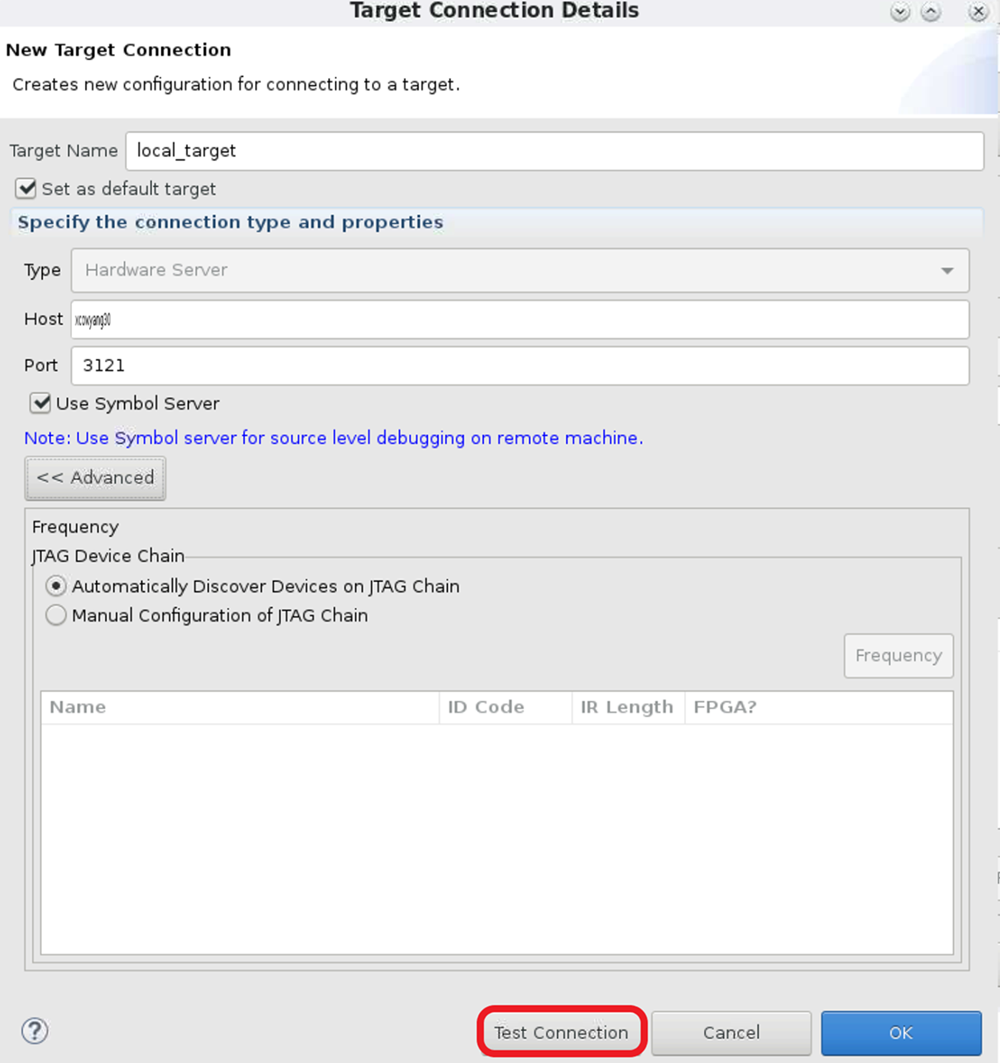The height and width of the screenshot is (1063, 1000).
Task: Disable the Use Symbol Server checkbox
Action: click(41, 403)
